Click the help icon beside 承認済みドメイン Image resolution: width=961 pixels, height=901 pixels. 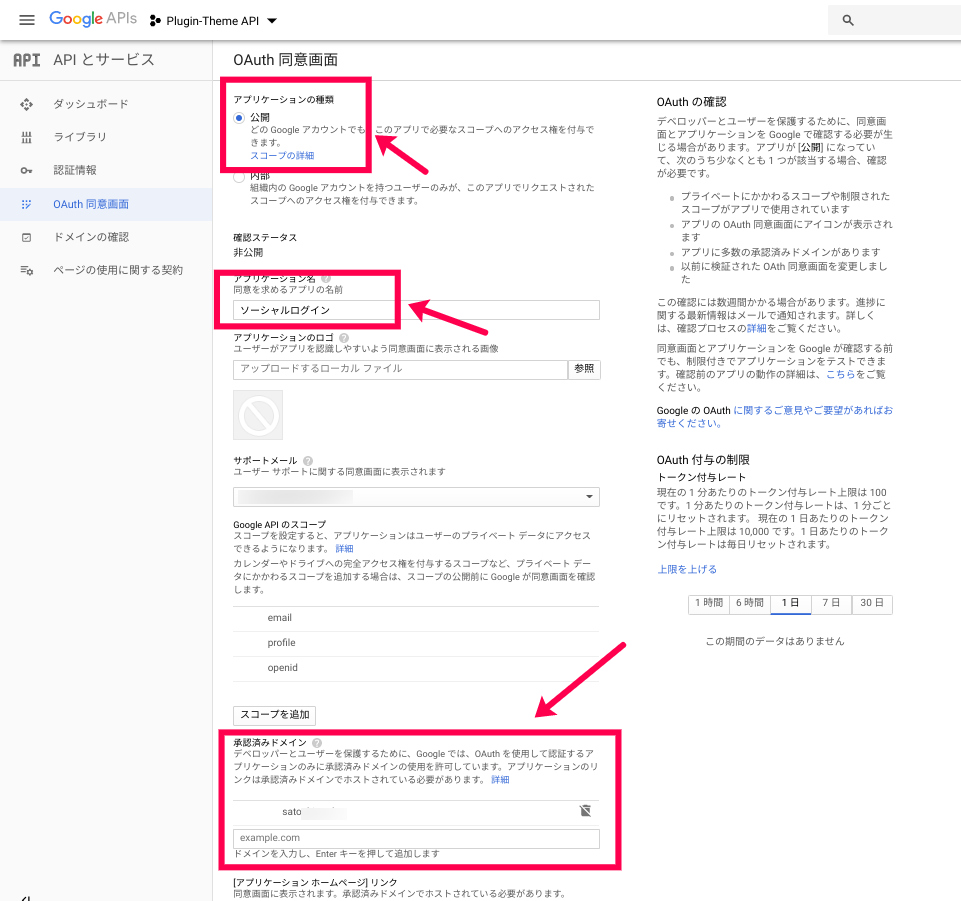[317, 743]
